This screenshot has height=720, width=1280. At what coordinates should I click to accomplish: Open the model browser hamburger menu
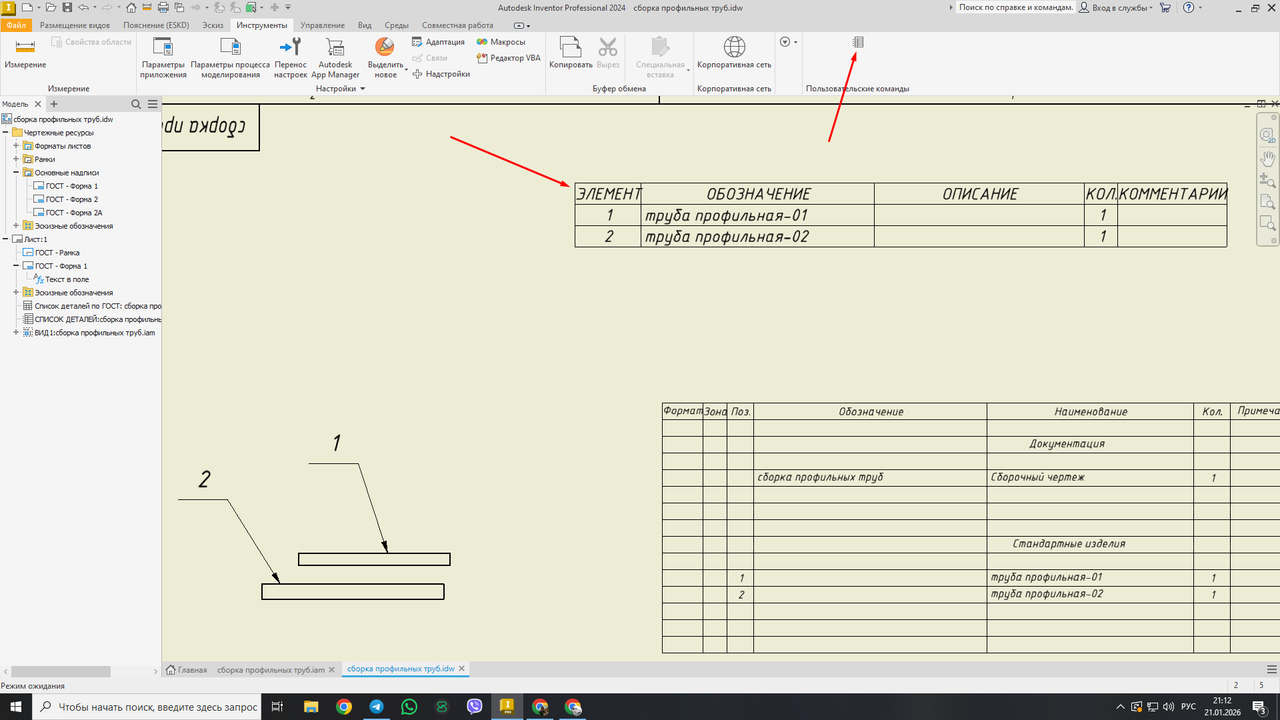pyautogui.click(x=153, y=104)
